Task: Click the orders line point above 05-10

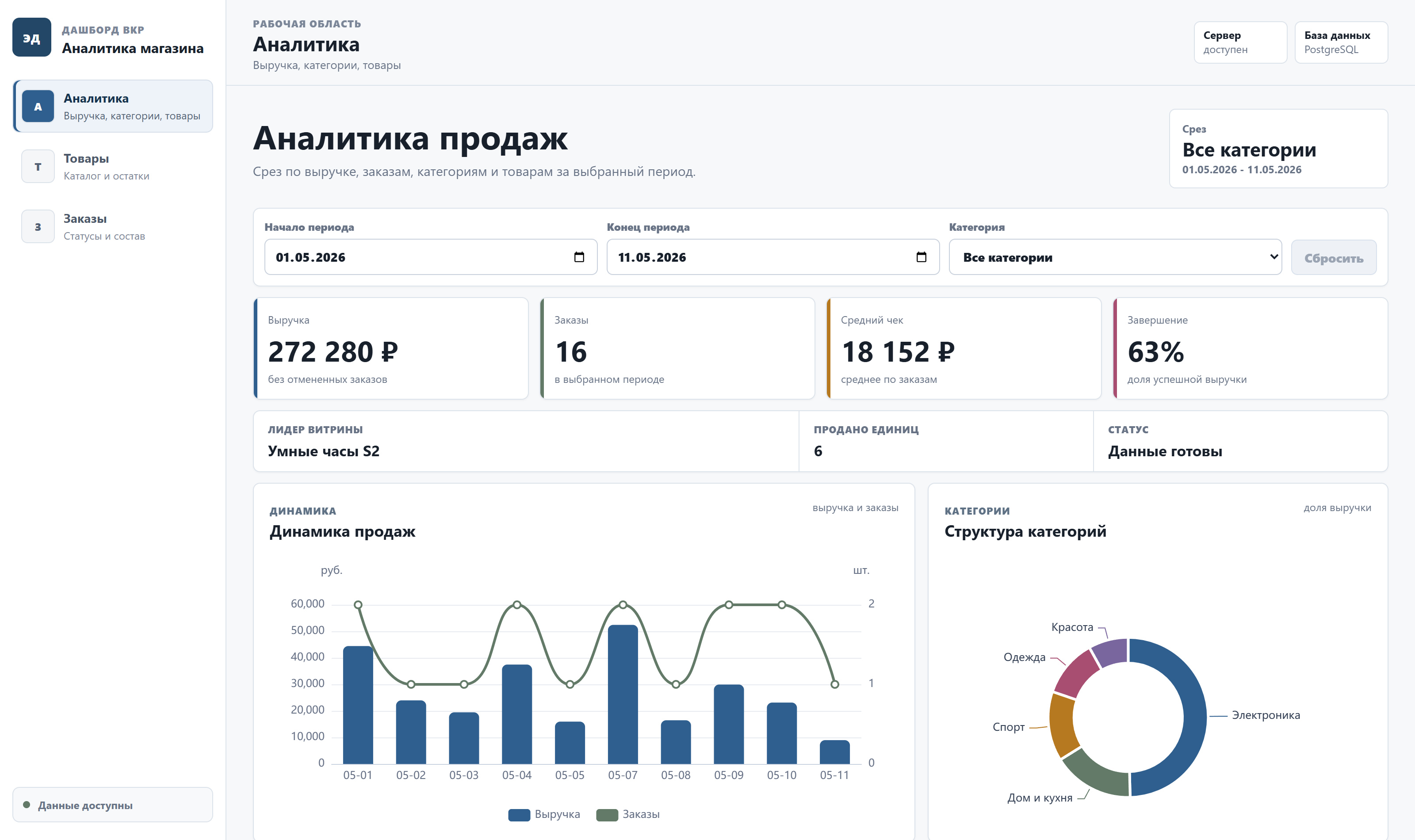Action: (x=782, y=604)
